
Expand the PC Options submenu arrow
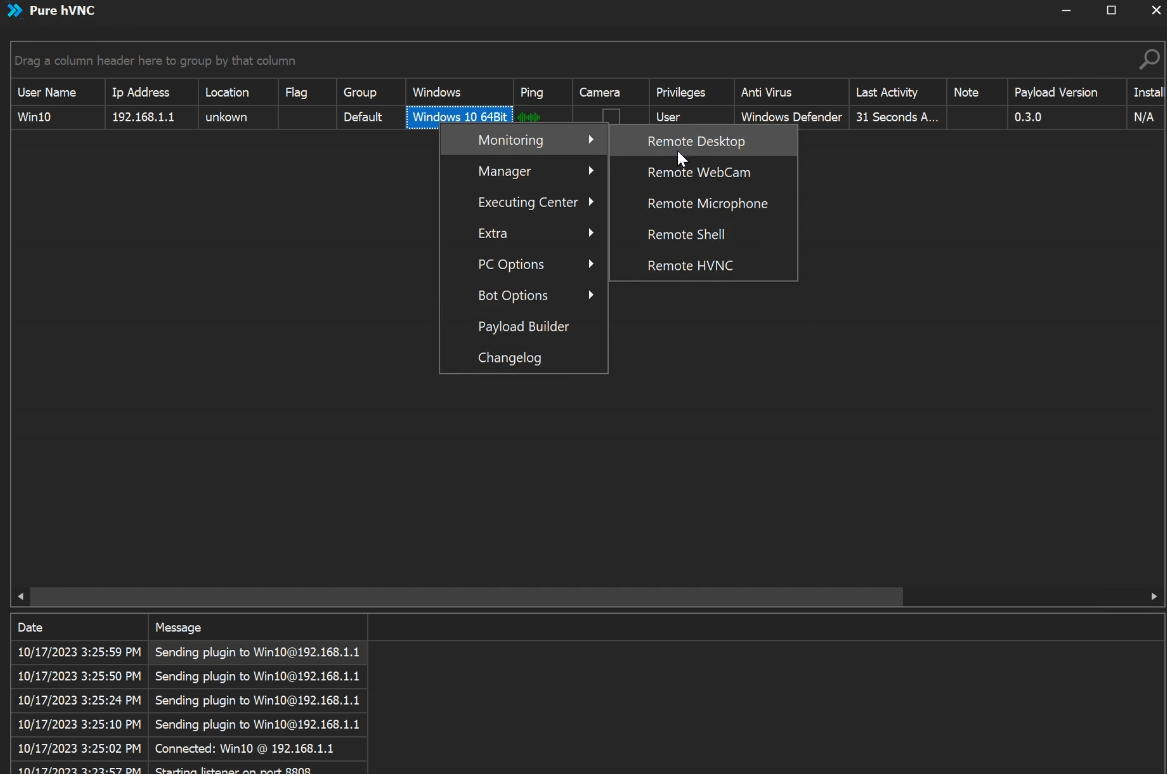coord(591,263)
